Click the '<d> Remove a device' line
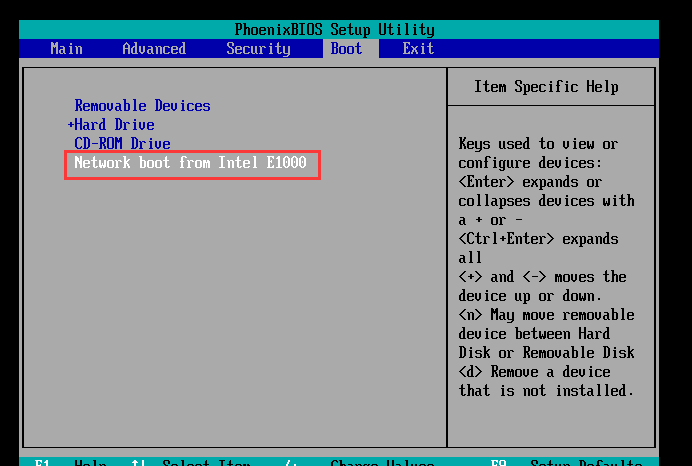Viewport: 692px width, 466px height. click(x=534, y=372)
